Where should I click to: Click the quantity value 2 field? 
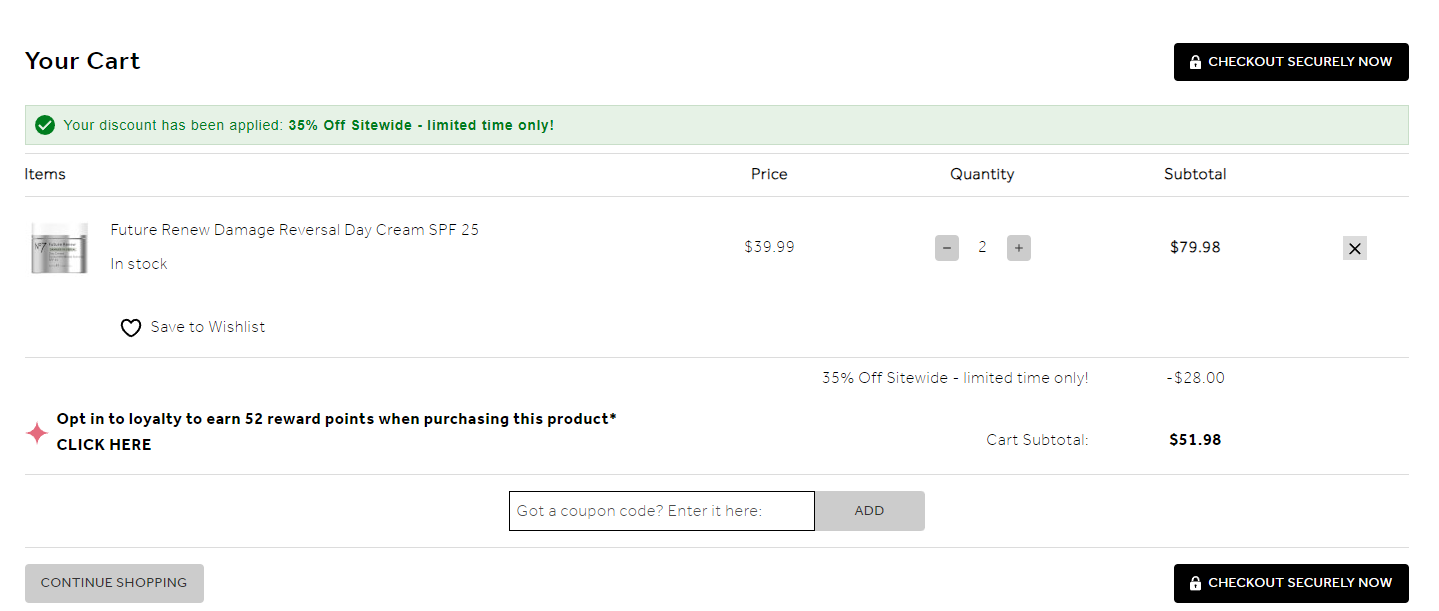tap(982, 248)
